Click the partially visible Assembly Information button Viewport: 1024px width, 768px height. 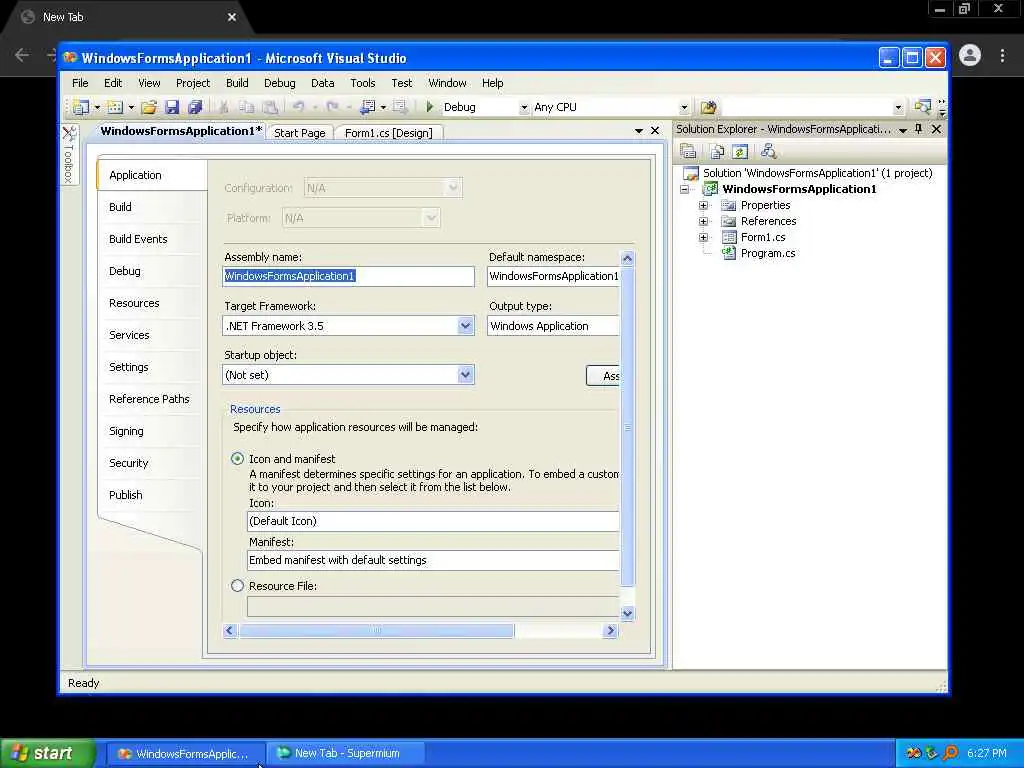[603, 376]
